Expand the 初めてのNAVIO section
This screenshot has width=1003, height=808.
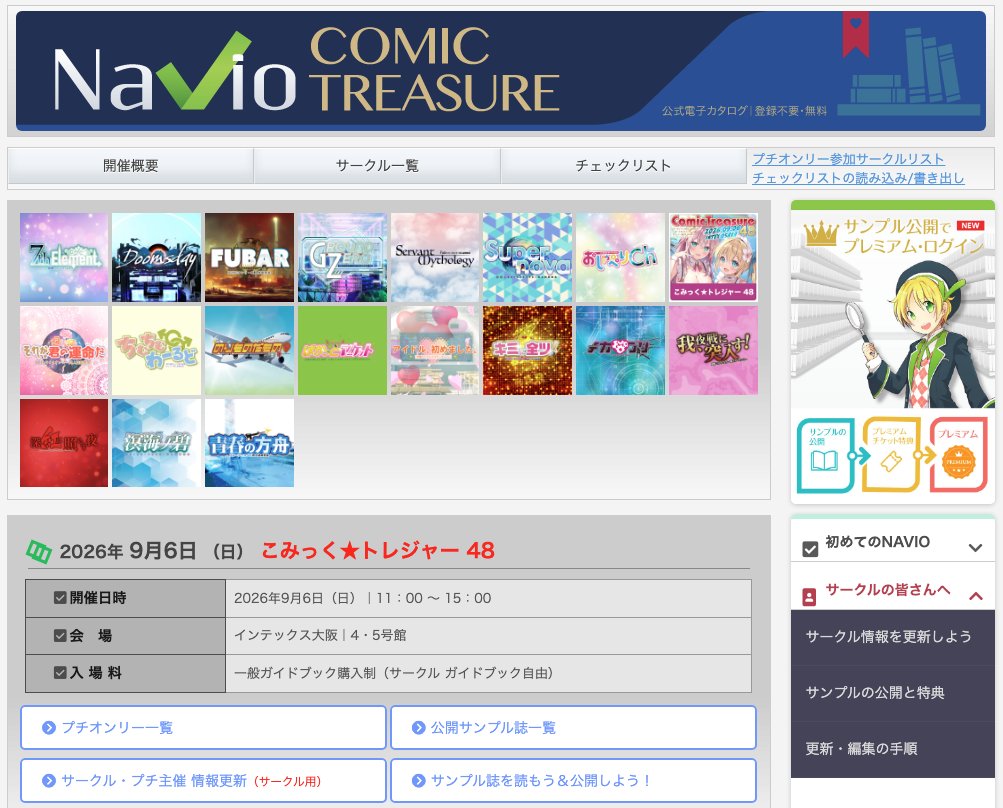893,542
